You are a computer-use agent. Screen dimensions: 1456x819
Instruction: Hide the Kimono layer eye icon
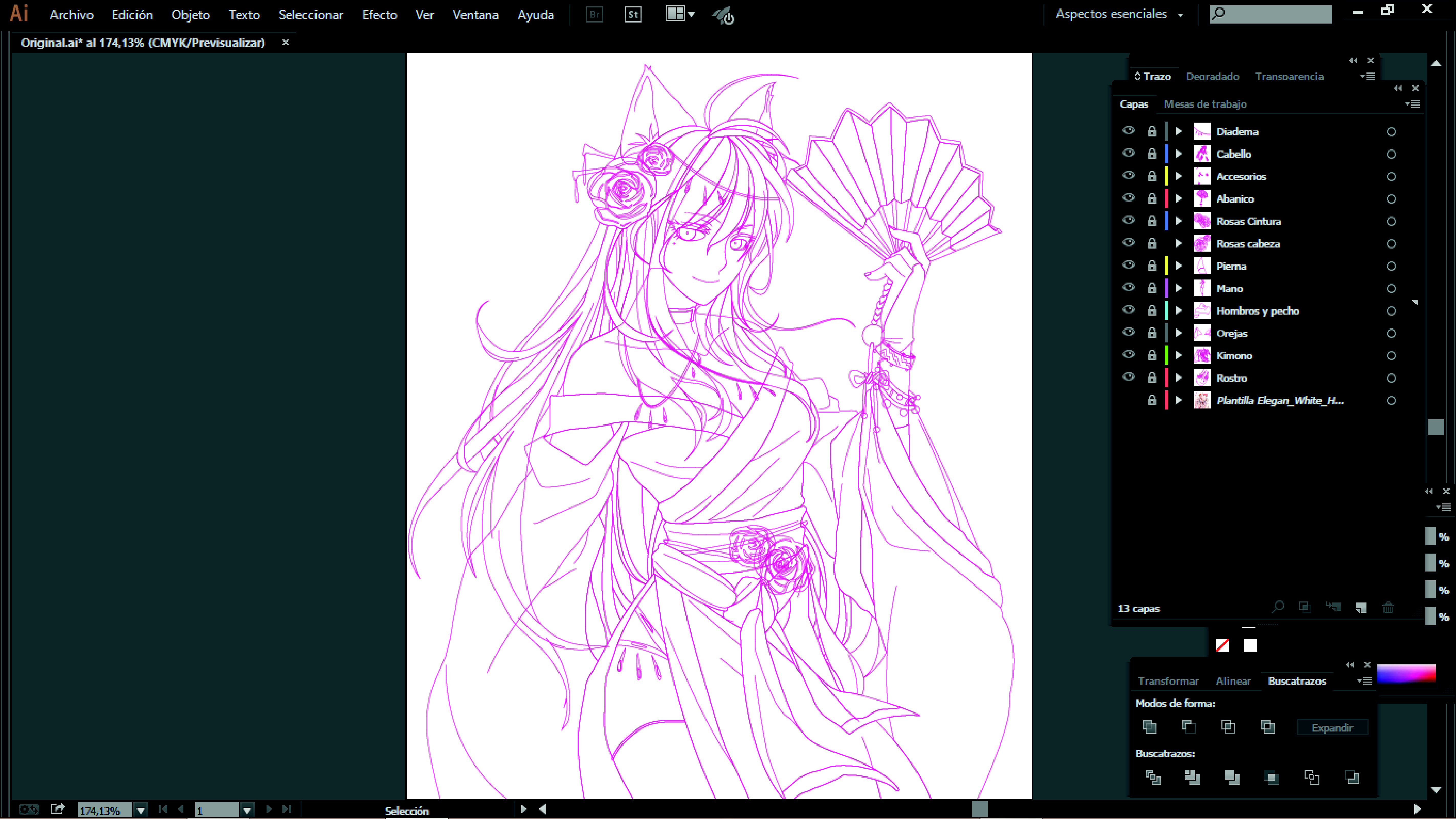coord(1129,355)
